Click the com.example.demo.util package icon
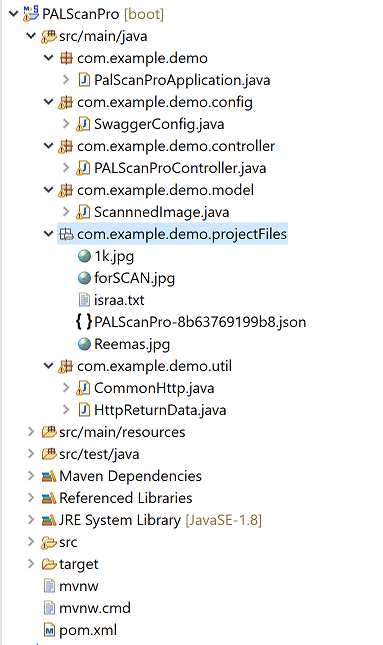Screen dimensions: 383x645 [65, 366]
